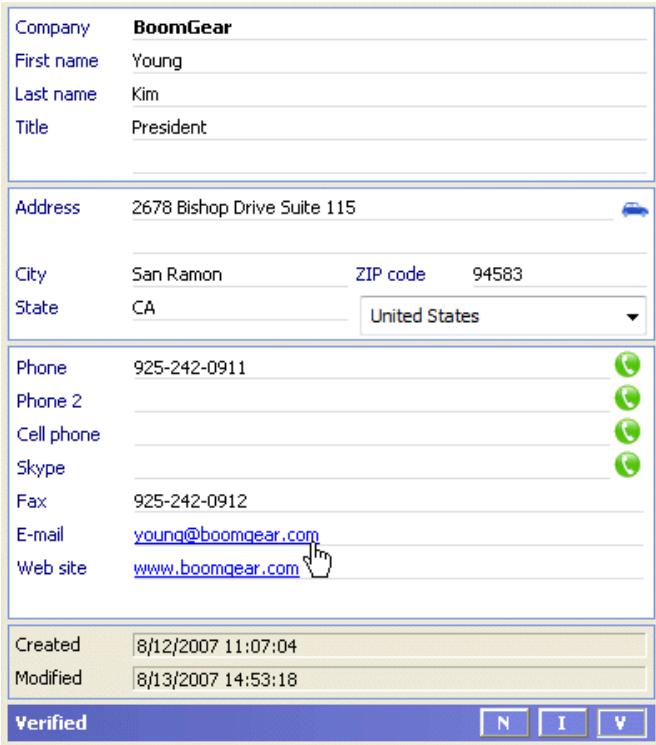Click green call icon for Phone 2
The image size is (656, 745).
pos(627,398)
